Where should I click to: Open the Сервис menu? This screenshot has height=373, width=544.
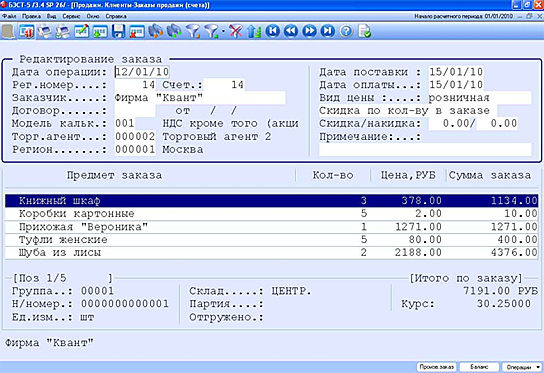pyautogui.click(x=71, y=16)
